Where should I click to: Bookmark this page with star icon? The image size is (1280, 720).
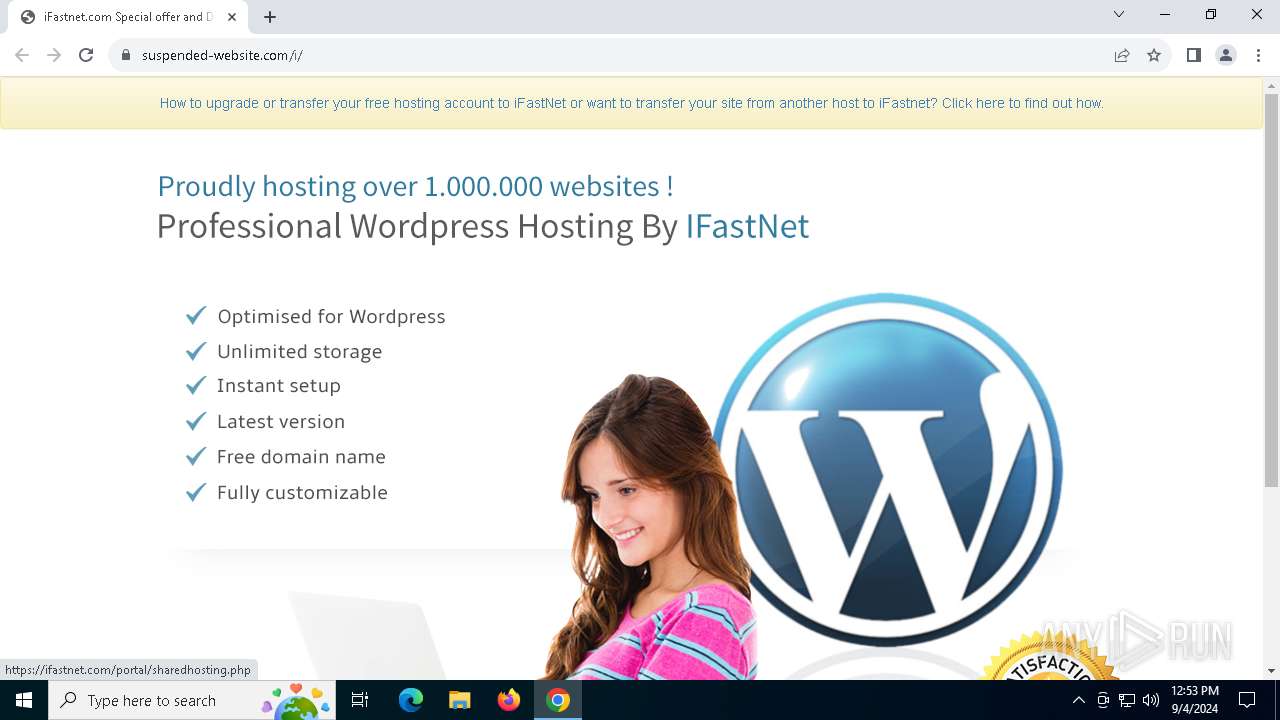coord(1154,55)
